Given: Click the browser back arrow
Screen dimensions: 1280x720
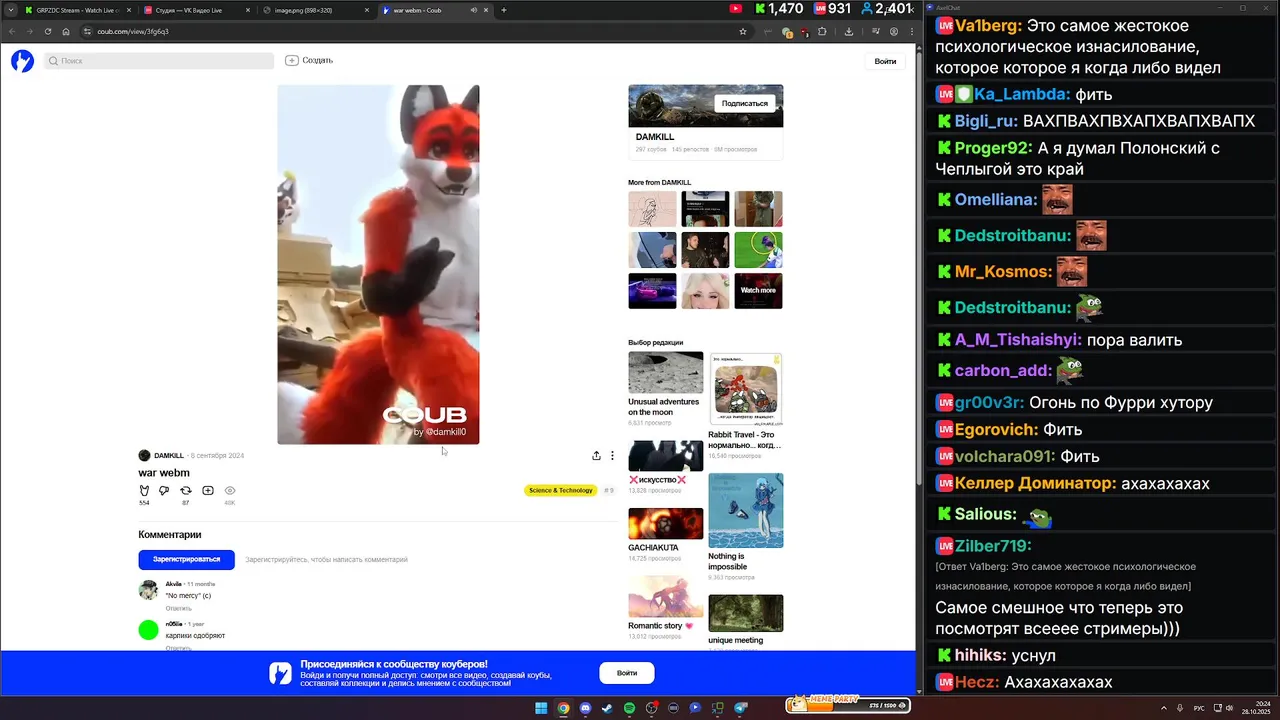Looking at the screenshot, I should pyautogui.click(x=12, y=31).
